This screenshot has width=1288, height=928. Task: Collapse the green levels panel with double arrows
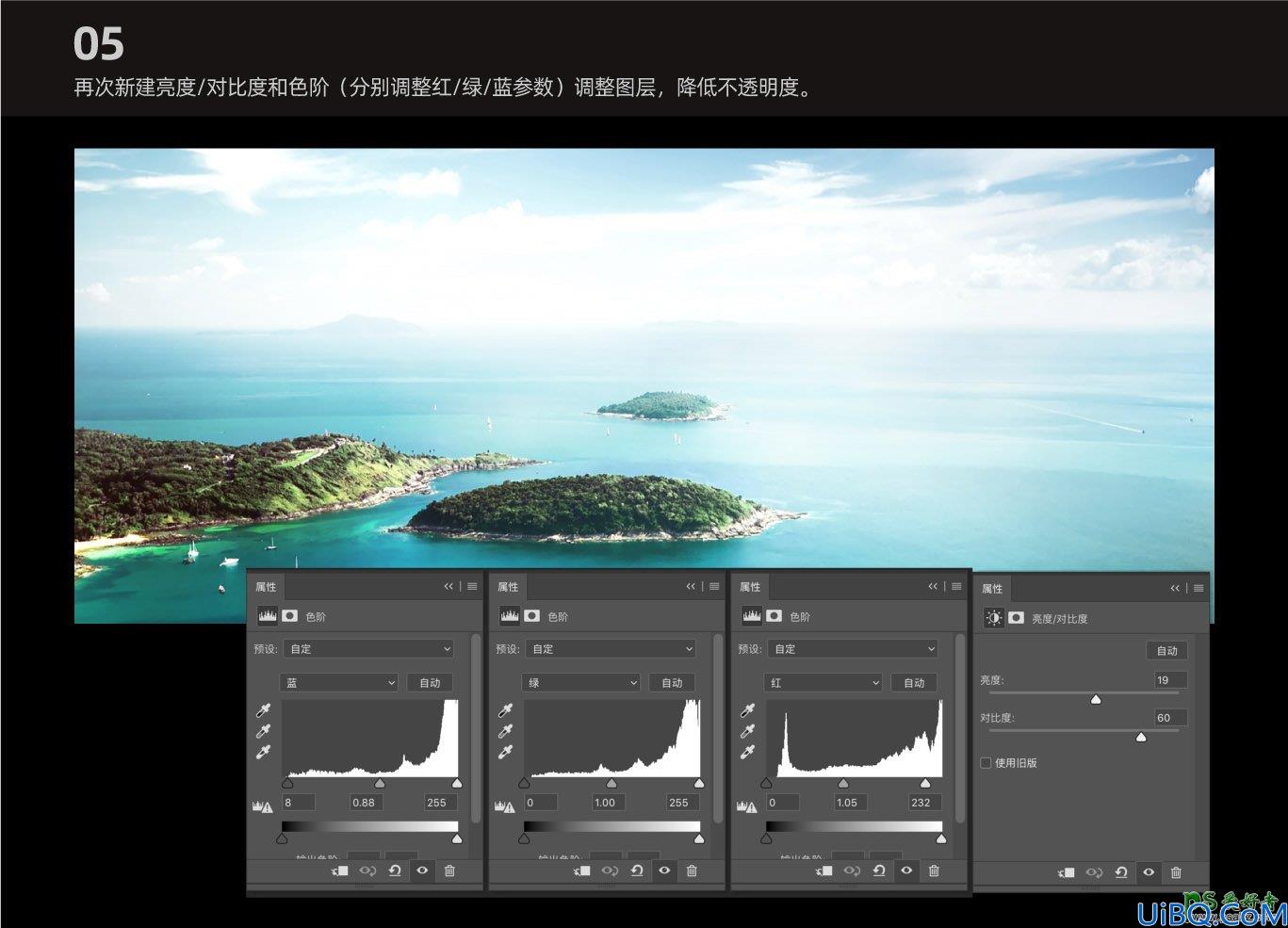(x=691, y=586)
